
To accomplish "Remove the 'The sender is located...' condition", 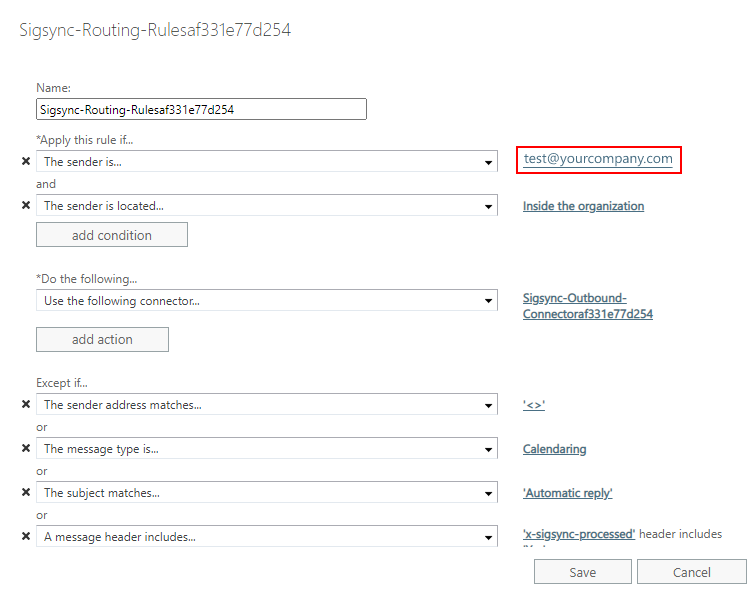I will [x=26, y=206].
